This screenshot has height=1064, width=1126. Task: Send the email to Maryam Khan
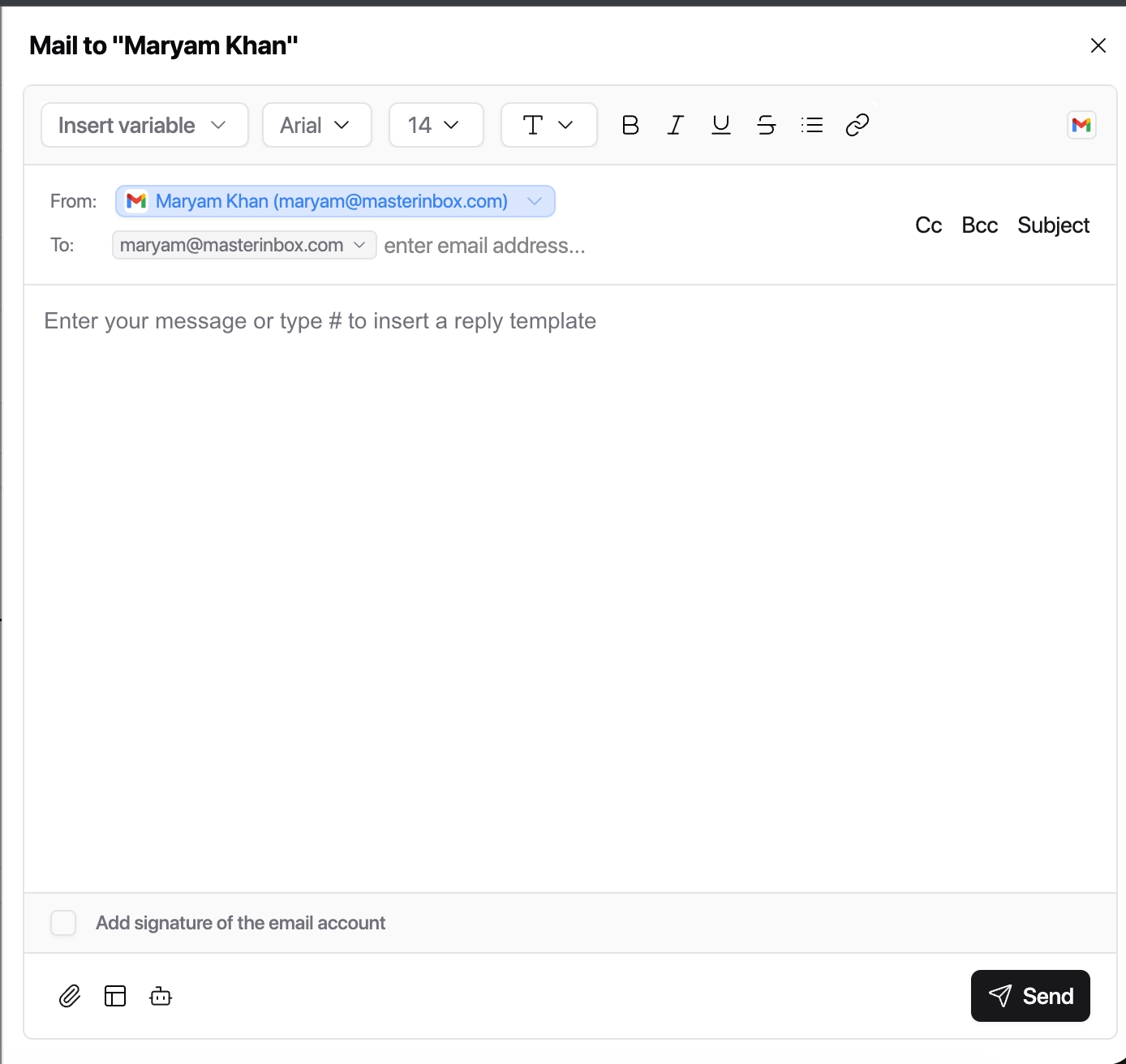point(1030,996)
